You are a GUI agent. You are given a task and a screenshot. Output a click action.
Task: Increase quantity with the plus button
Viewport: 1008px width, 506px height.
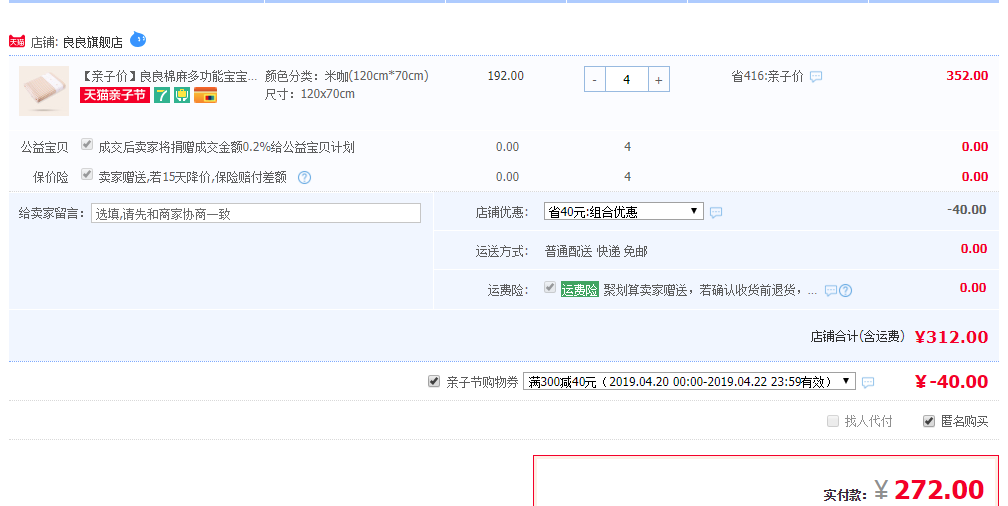pyautogui.click(x=659, y=80)
